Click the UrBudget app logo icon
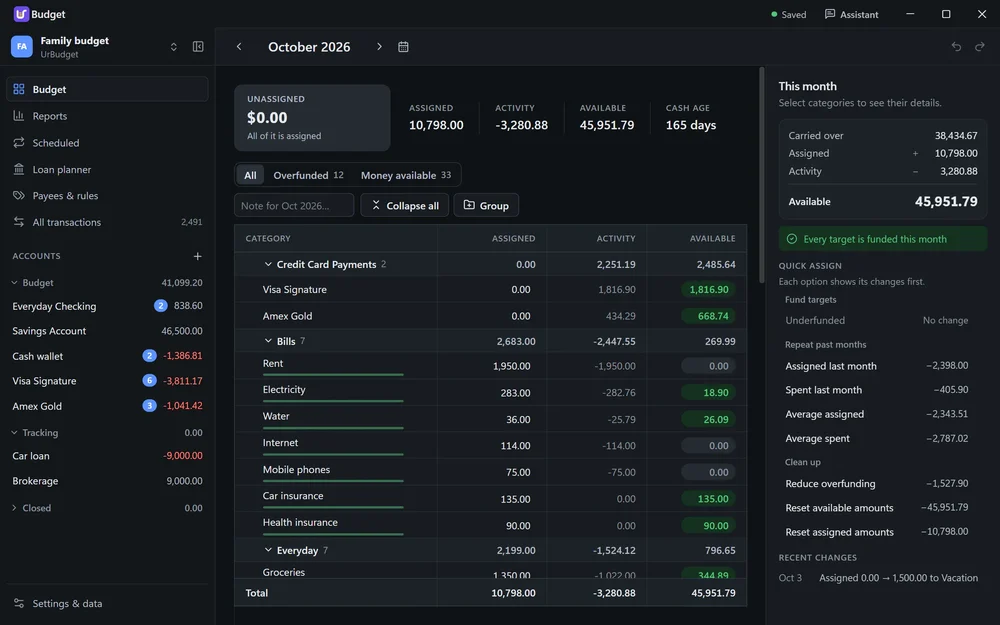The height and width of the screenshot is (625, 1000). [x=21, y=13]
